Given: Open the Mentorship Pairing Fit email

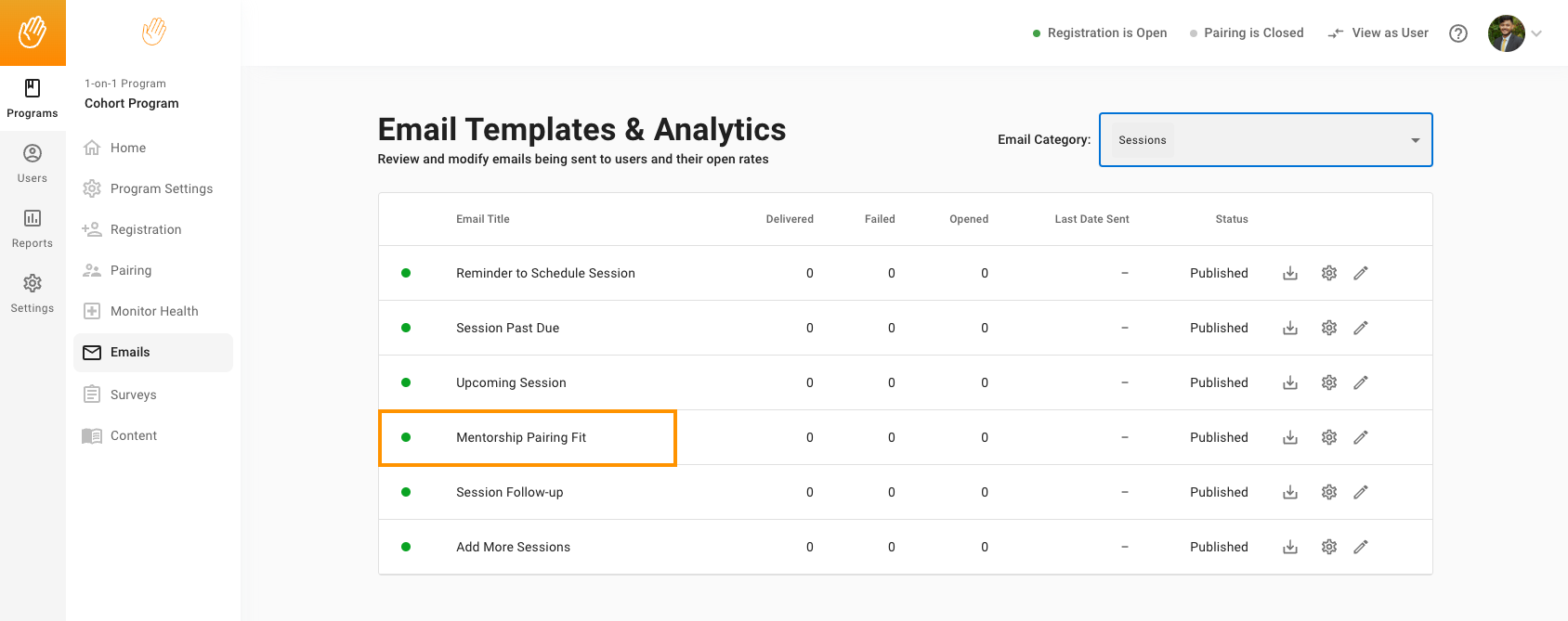Looking at the screenshot, I should [x=521, y=437].
